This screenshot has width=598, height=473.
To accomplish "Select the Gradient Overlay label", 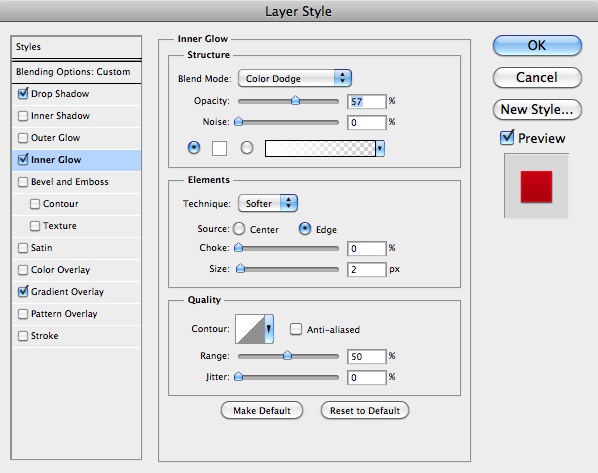I will [68, 291].
